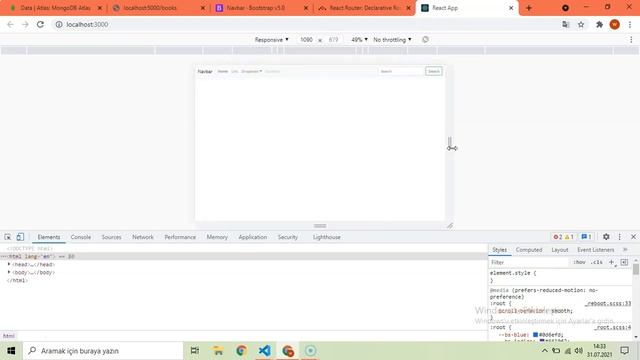Viewport: 640px width, 360px height.
Task: Close the DevTools panel
Action: click(633, 237)
